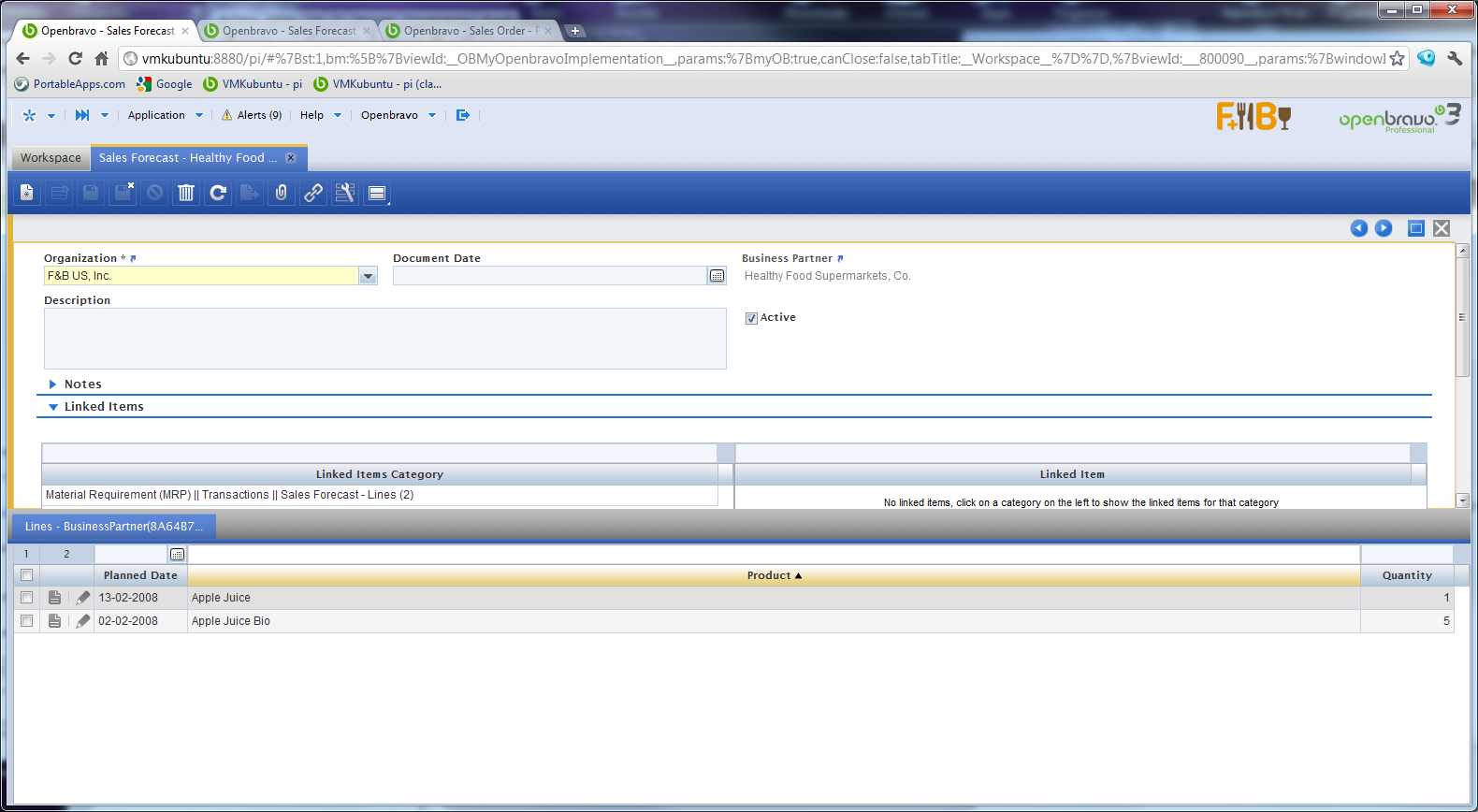Click the Description text area
Image resolution: width=1478 pixels, height=812 pixels.
point(385,339)
